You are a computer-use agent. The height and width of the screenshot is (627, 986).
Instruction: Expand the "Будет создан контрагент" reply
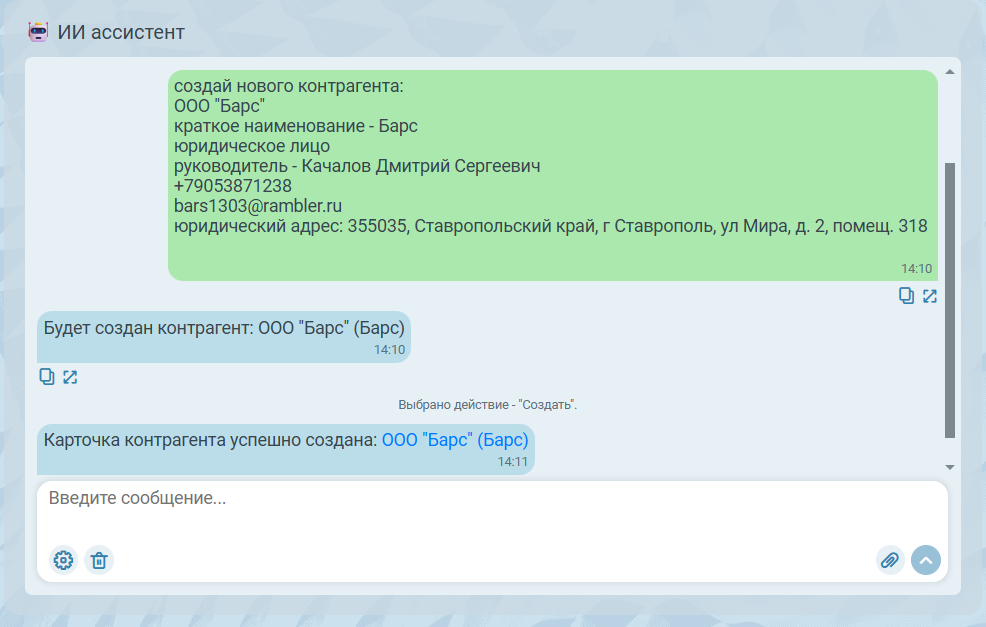pos(70,377)
